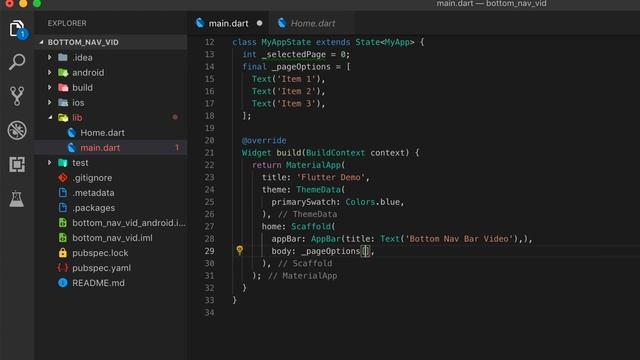Click the info icon beside README.md
Image resolution: width=640 pixels, height=360 pixels.
click(x=63, y=283)
